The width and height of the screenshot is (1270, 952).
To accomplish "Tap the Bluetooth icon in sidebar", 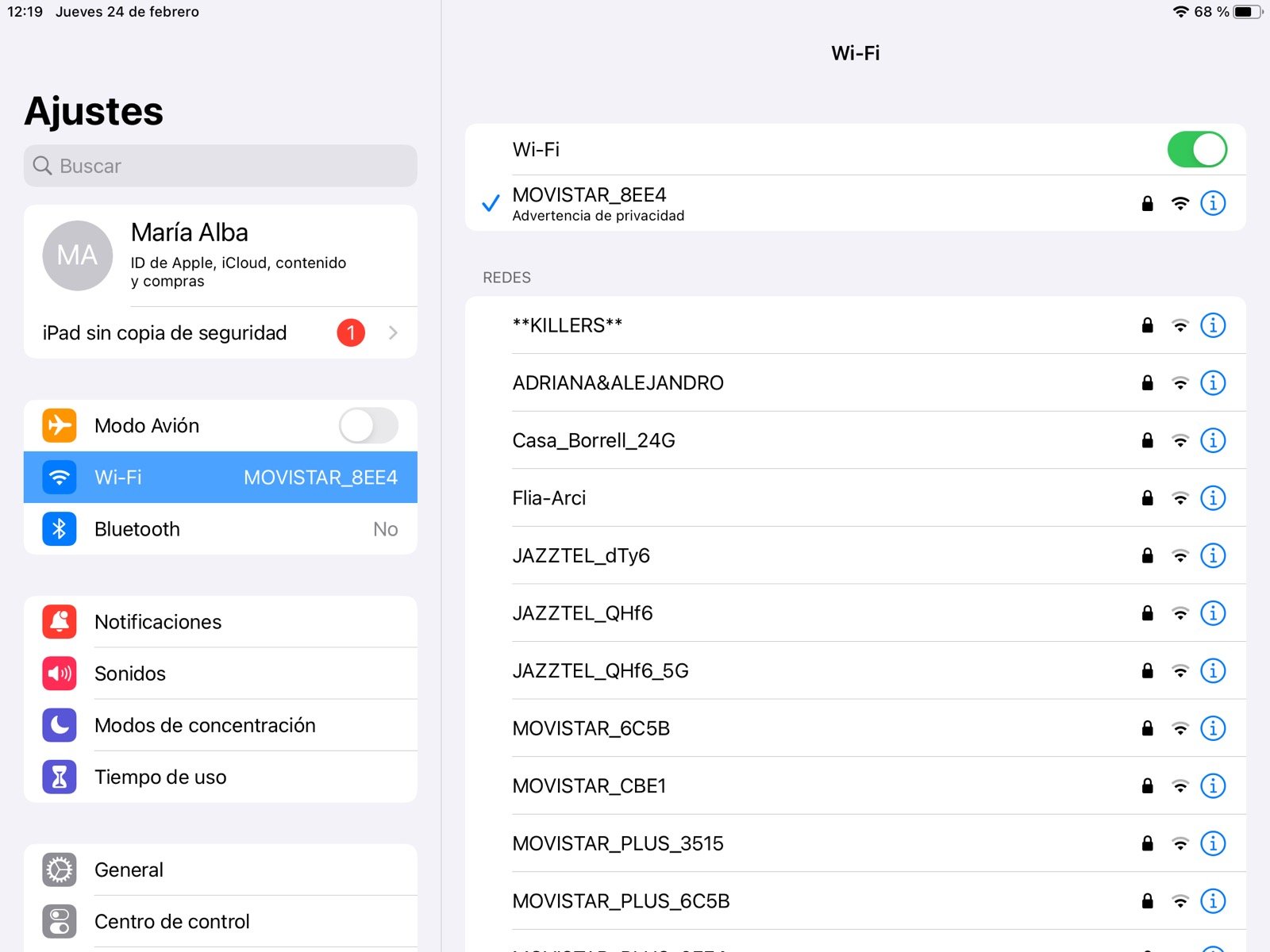I will tap(60, 529).
